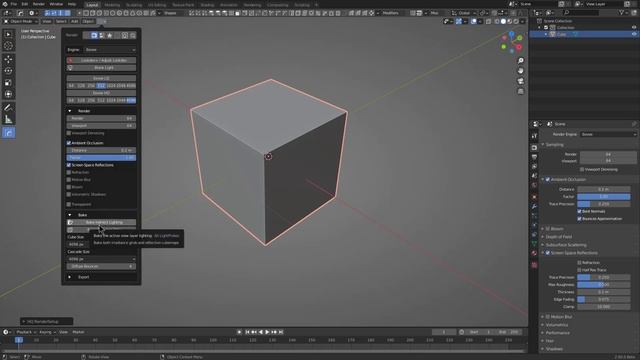Select the Move tool

tap(8, 59)
